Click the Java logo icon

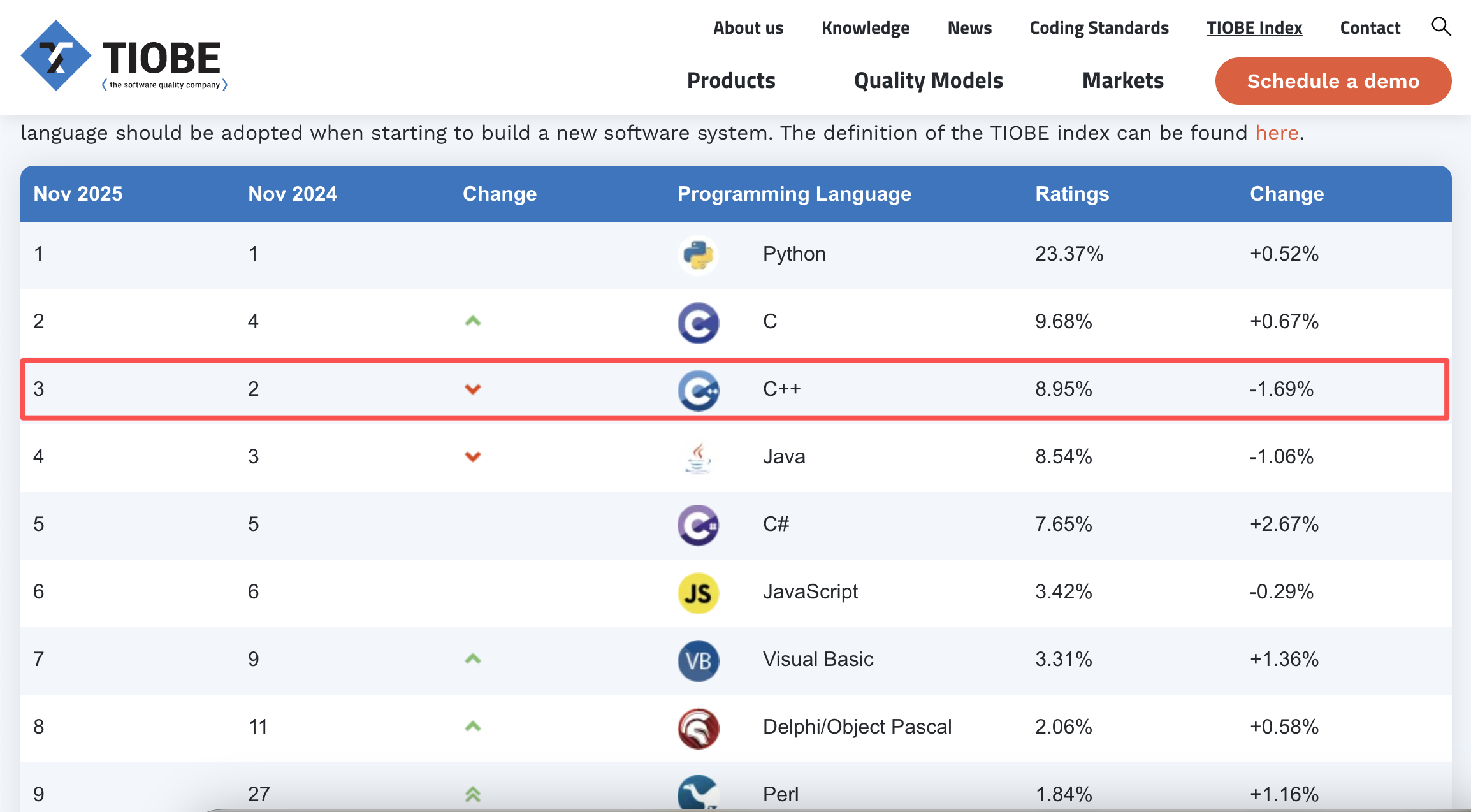point(698,458)
